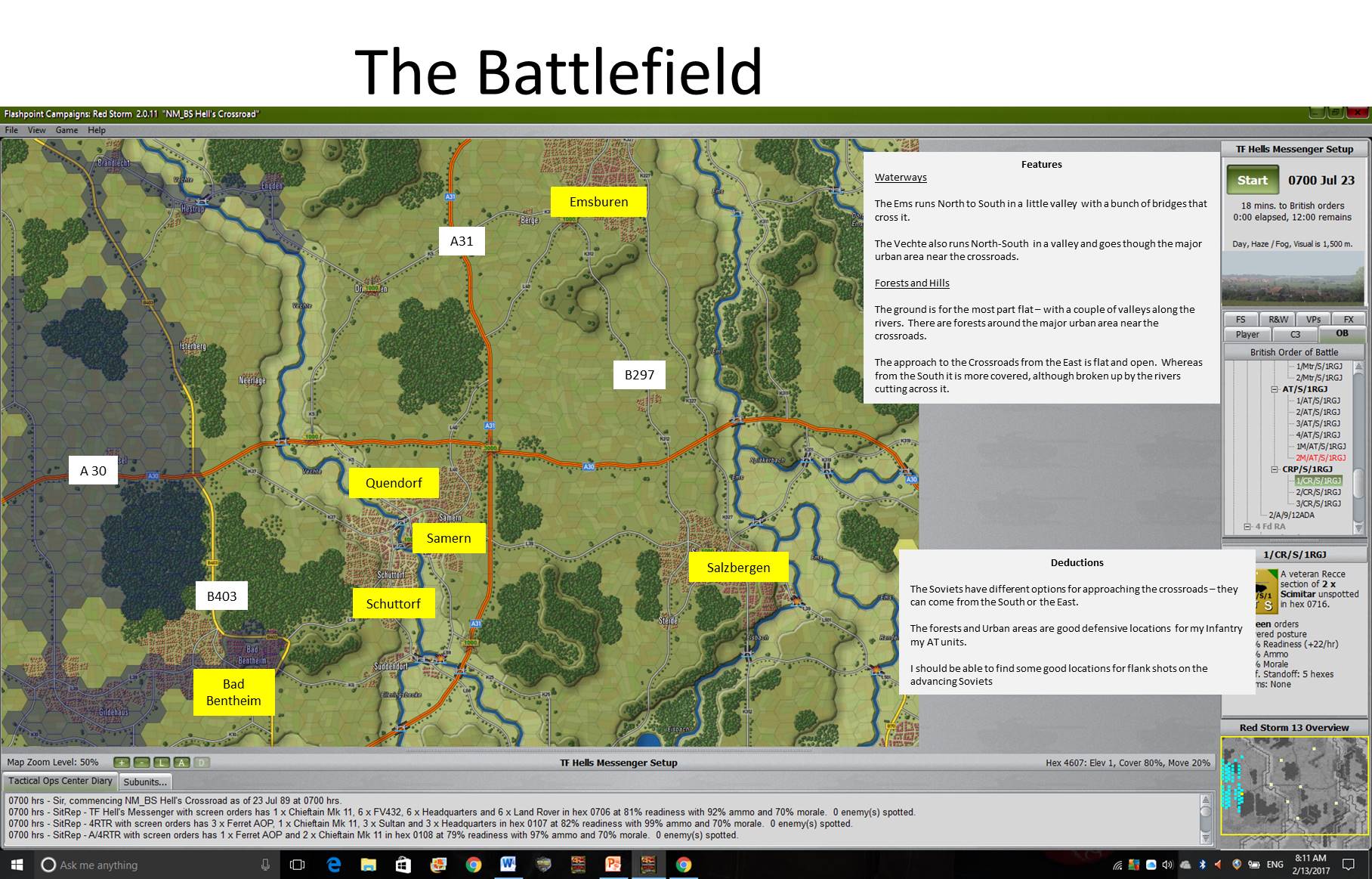Viewport: 1372px width, 879px height.
Task: Open the Windows Start menu
Action: pos(17,865)
